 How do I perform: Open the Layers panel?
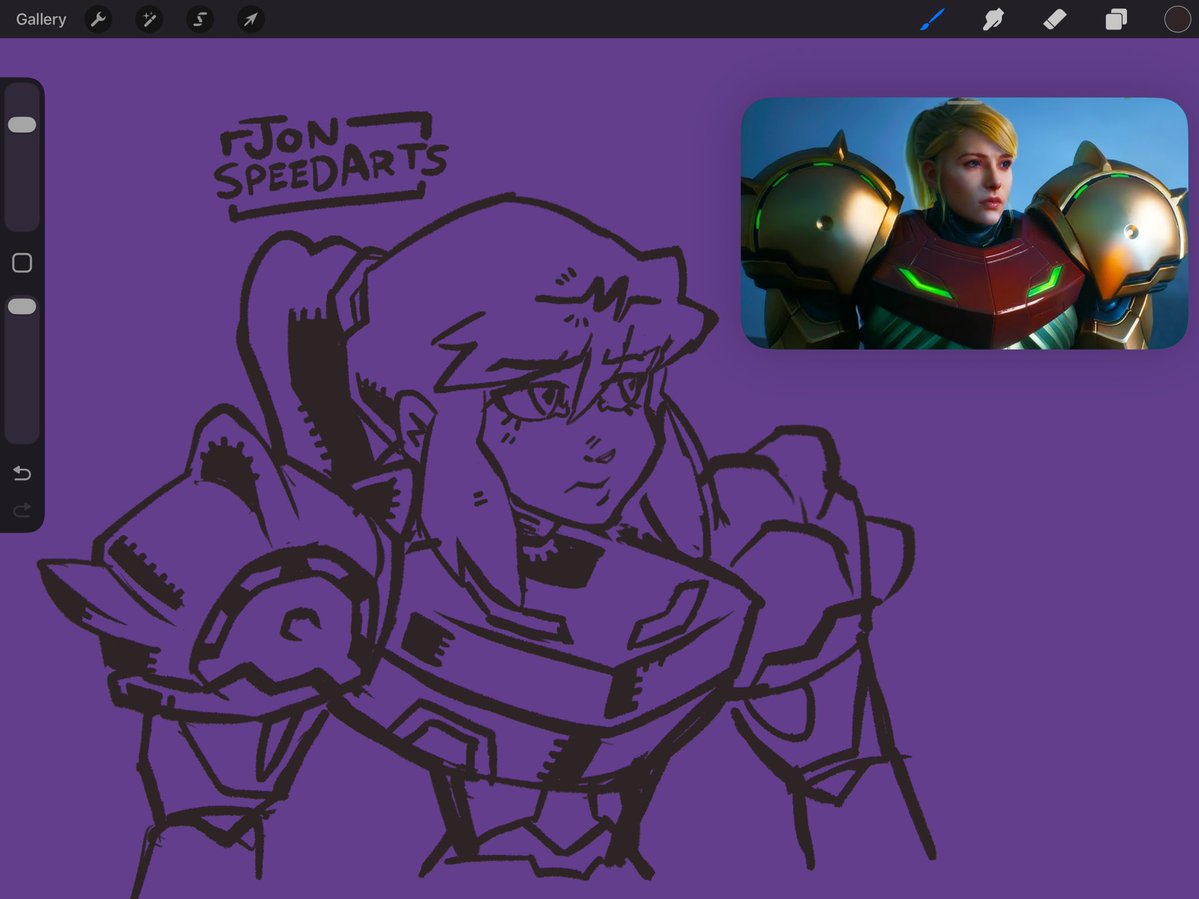point(1116,19)
